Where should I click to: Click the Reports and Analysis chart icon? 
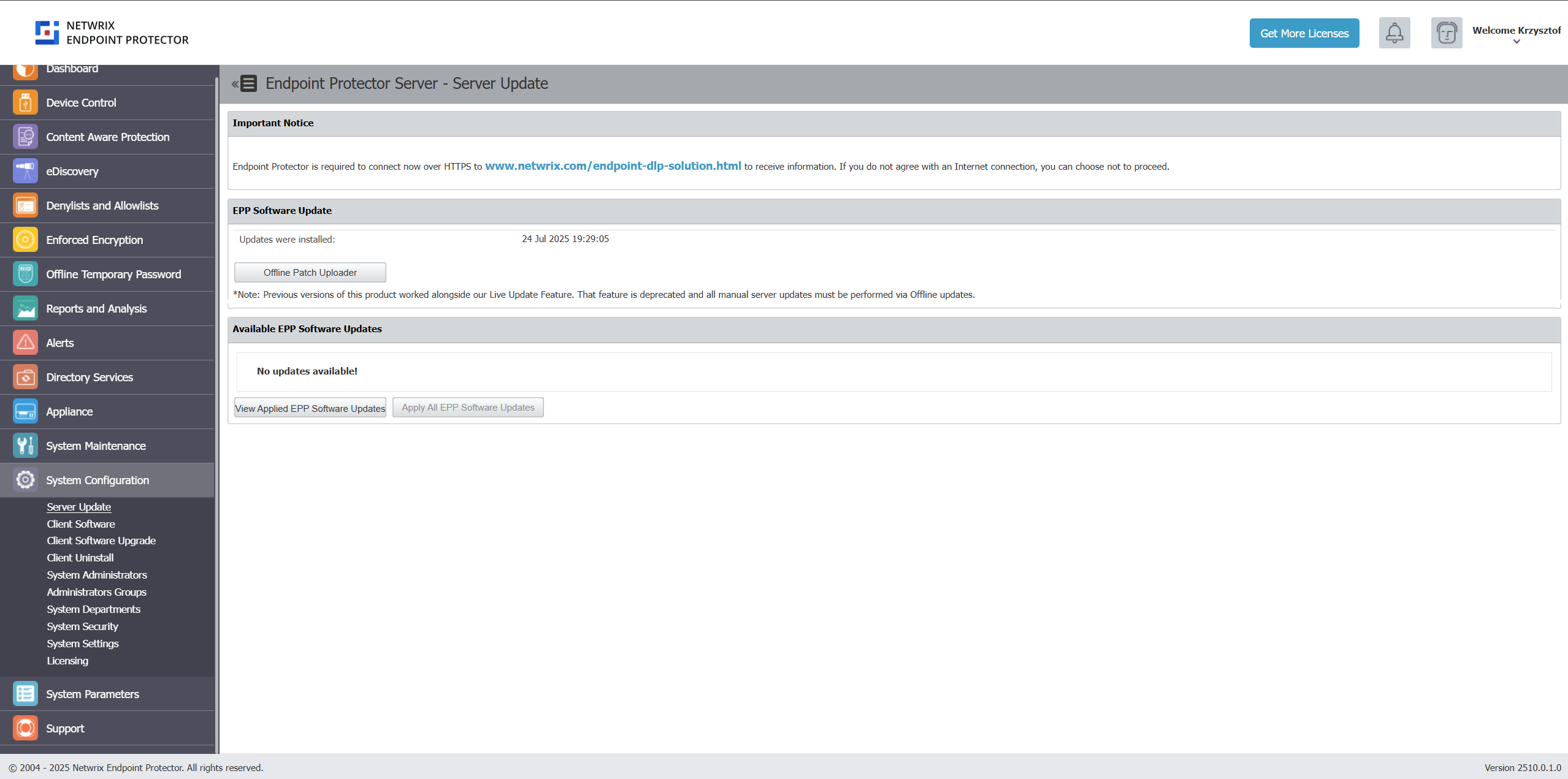[25, 308]
